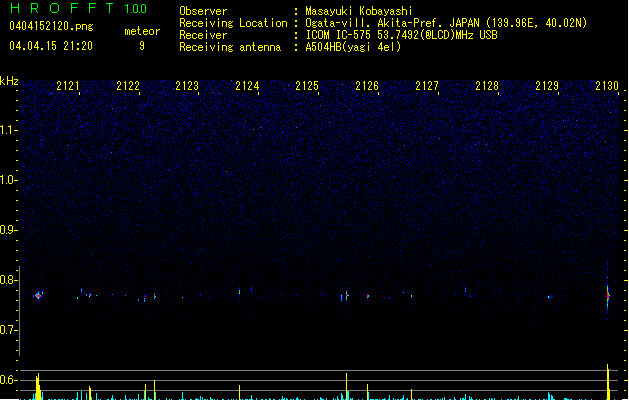Click the 2124 time axis label

(x=247, y=86)
